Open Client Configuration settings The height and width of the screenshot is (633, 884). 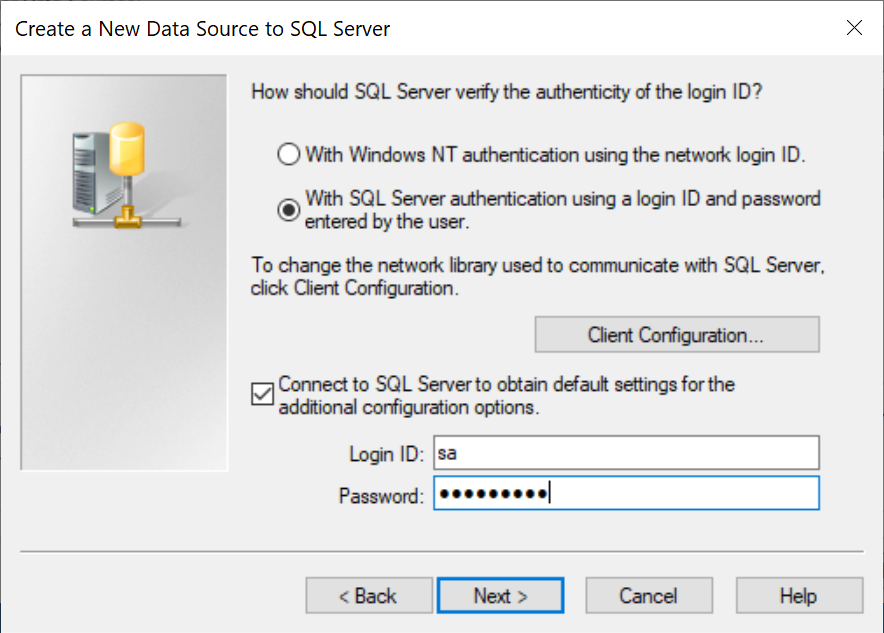coord(676,335)
